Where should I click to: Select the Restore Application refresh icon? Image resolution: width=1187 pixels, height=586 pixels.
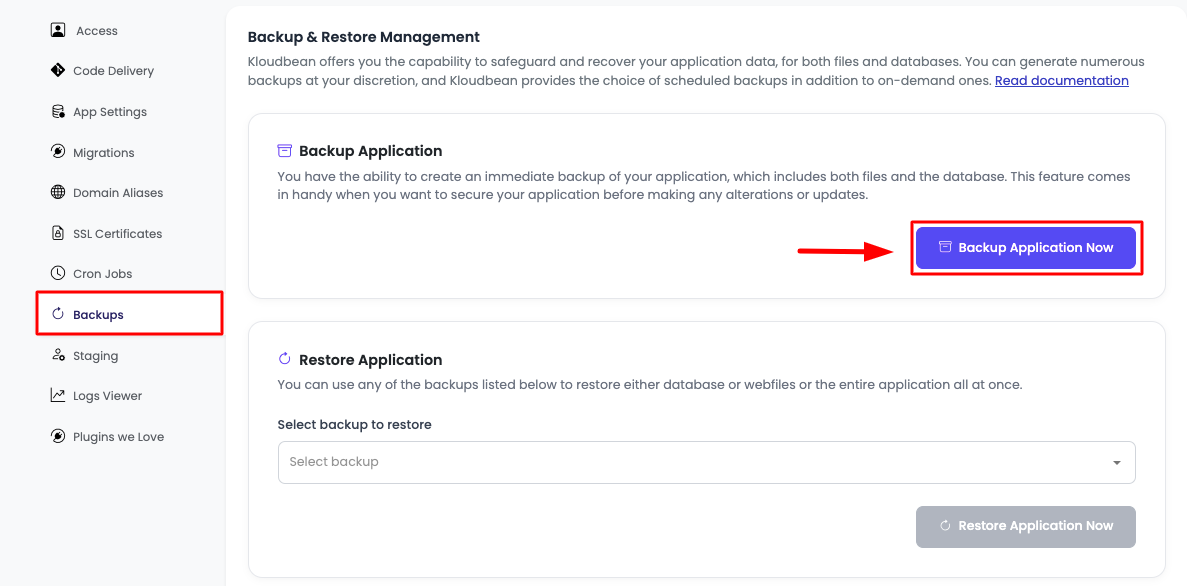284,358
